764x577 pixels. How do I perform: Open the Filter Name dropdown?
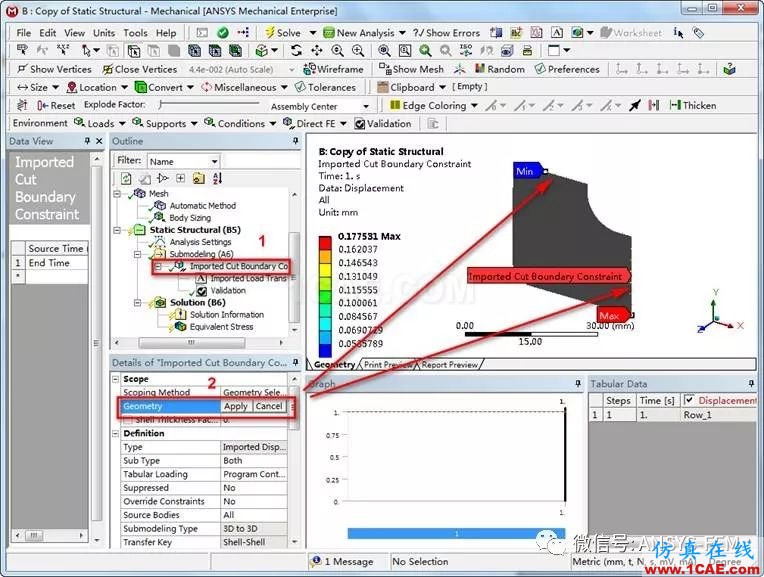(x=214, y=161)
